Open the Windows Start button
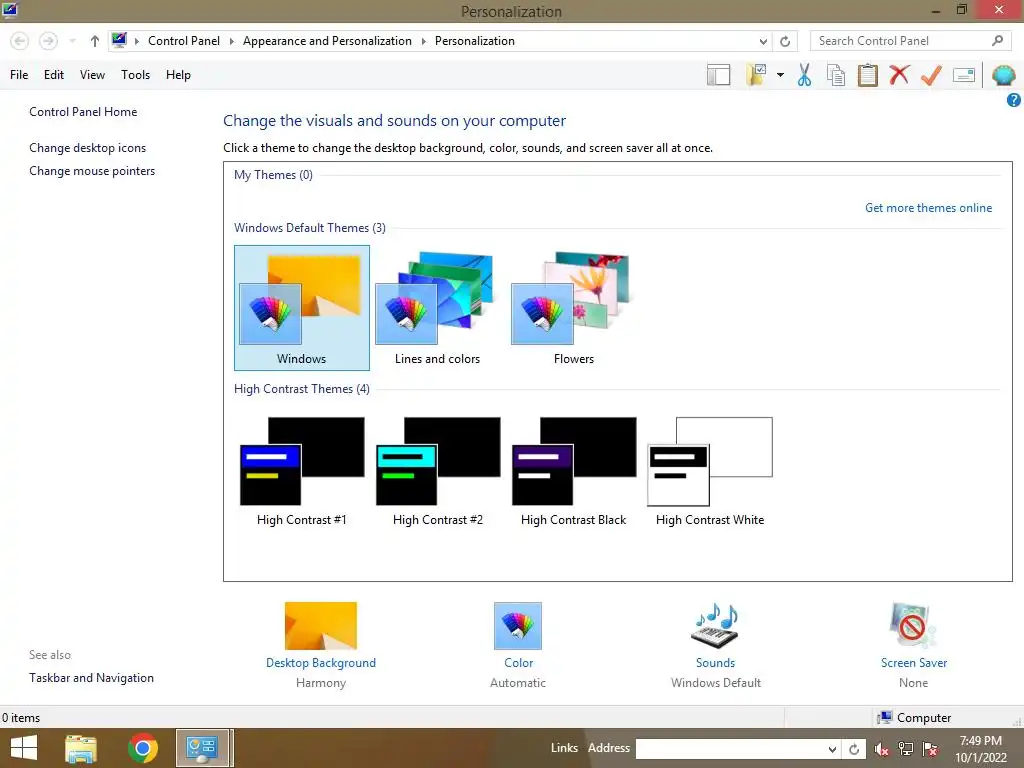 click(24, 748)
